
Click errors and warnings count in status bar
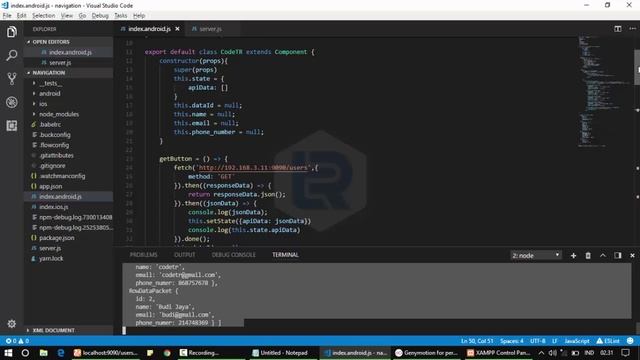point(17,341)
